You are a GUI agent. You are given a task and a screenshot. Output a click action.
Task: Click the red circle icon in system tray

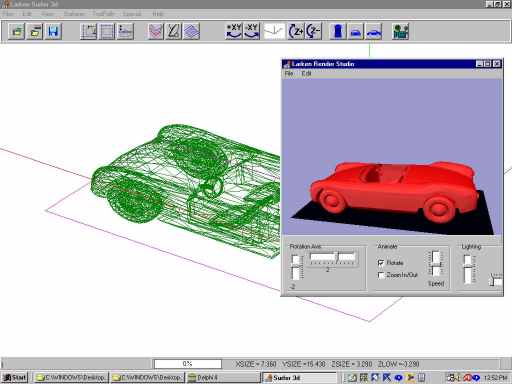point(467,378)
